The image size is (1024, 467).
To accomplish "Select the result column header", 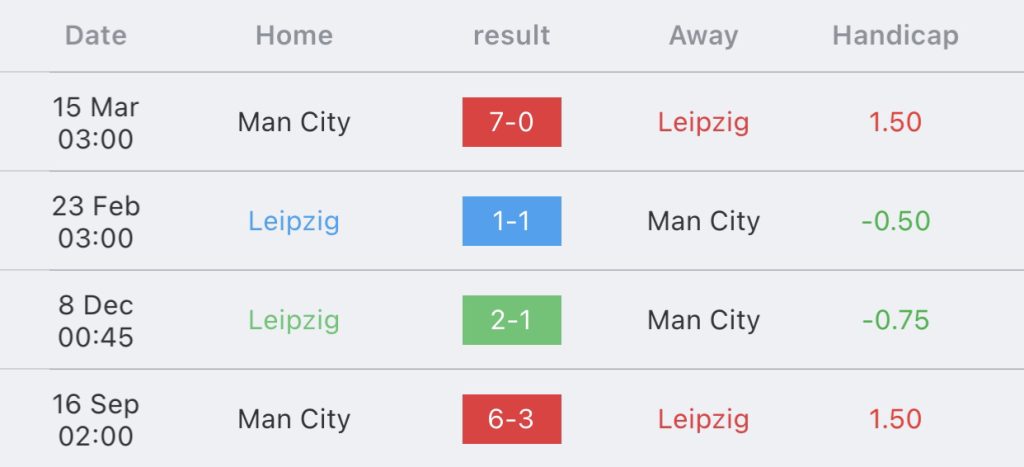I will (x=511, y=35).
